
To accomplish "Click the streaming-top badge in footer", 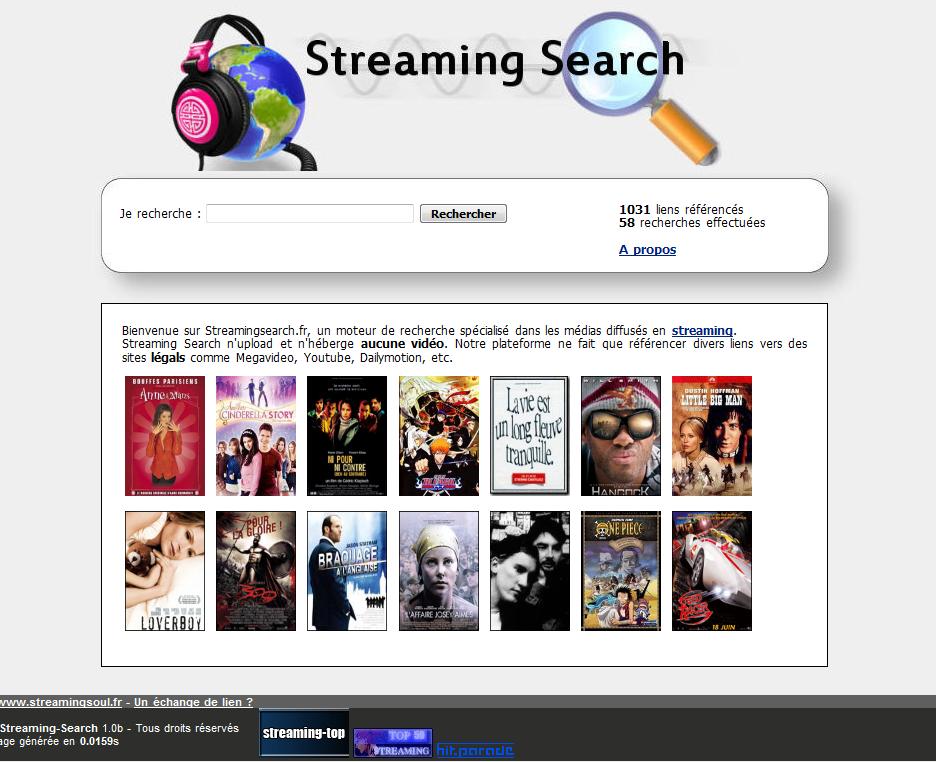I will tap(303, 733).
